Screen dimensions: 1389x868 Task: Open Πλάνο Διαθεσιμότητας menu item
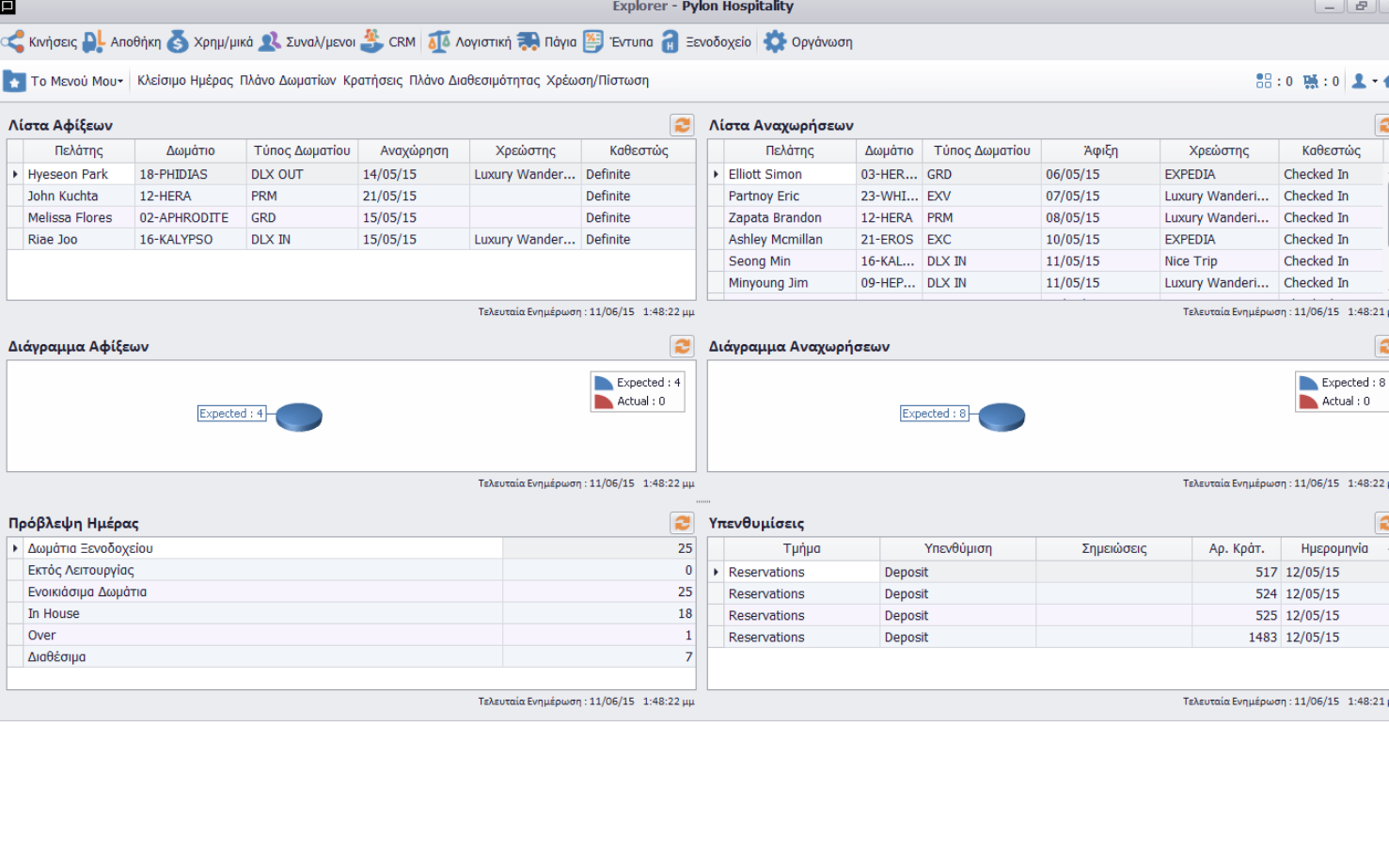click(474, 81)
